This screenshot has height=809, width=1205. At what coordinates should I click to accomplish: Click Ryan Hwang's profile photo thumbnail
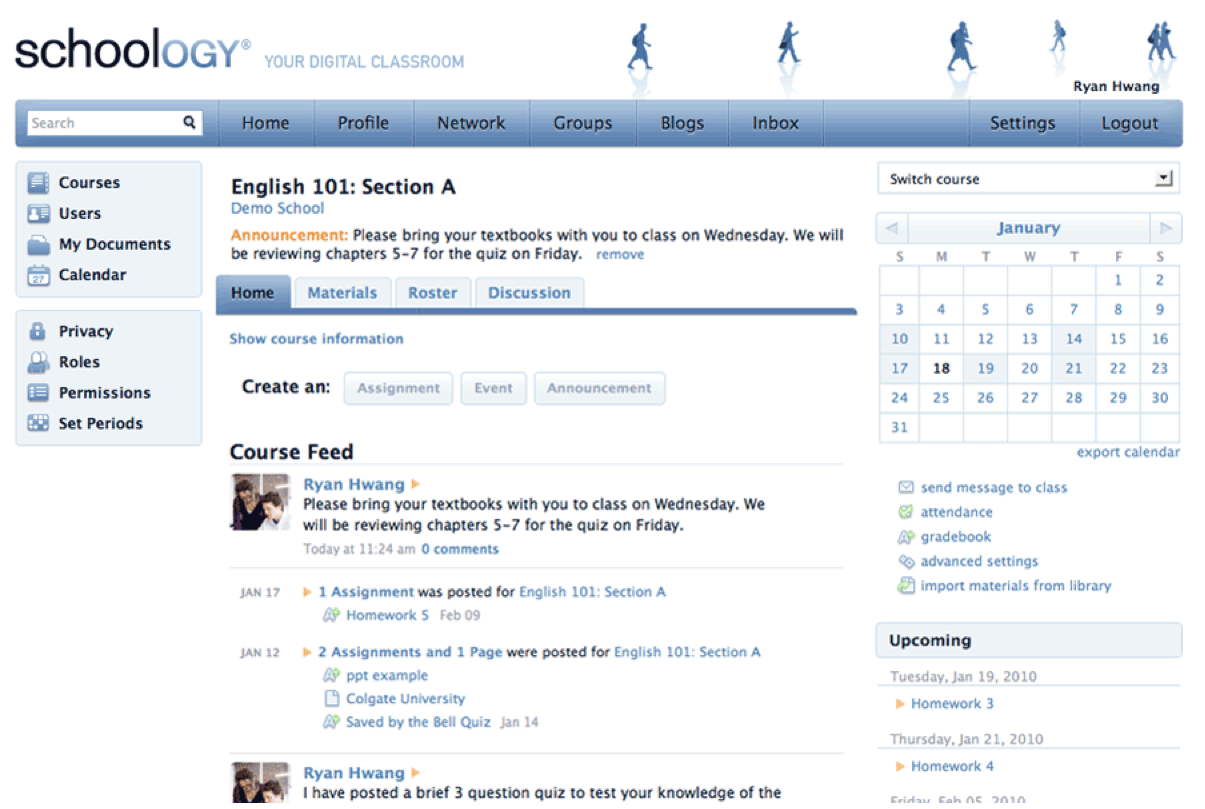tap(259, 501)
